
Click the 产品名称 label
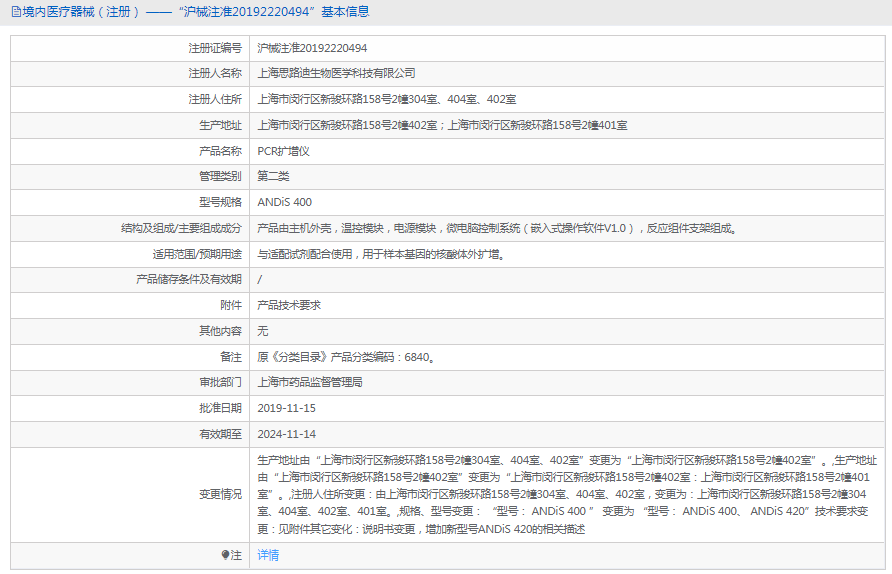(x=220, y=151)
